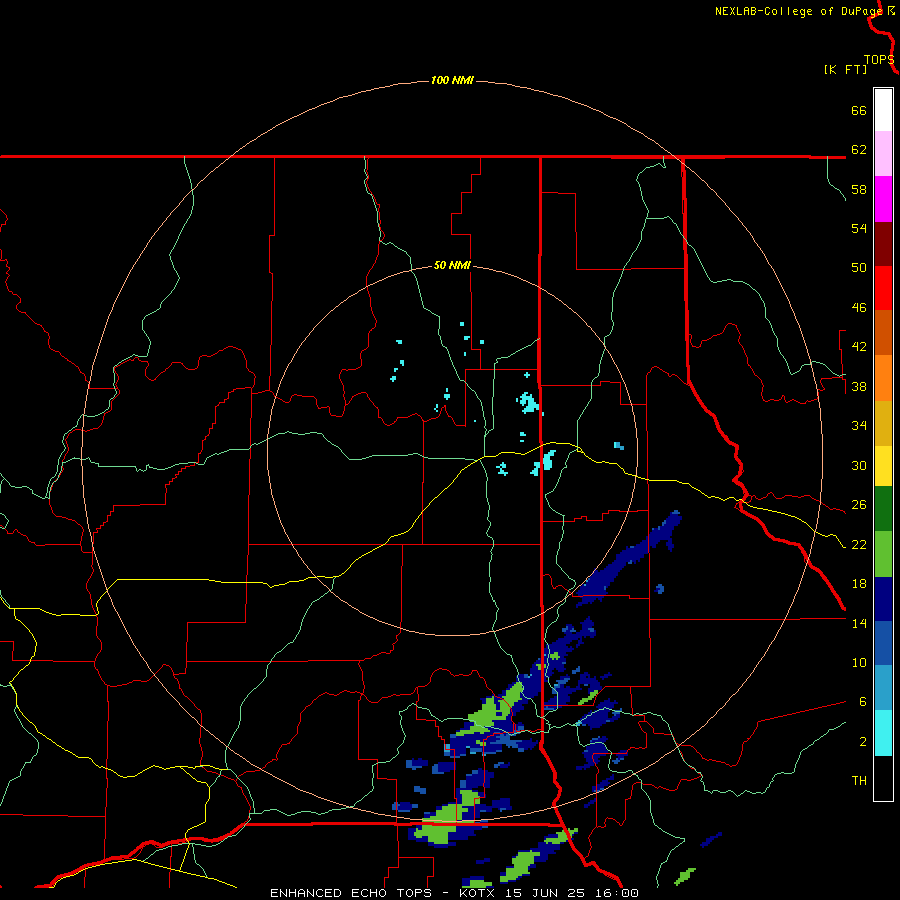Click the "50 NMI" range ring label
900x900 pixels.
point(452,265)
